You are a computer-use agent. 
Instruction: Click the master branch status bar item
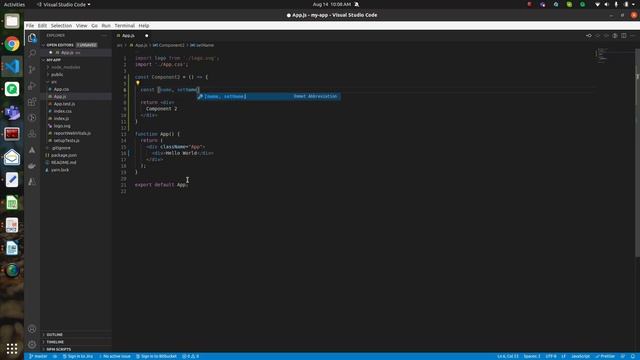38,356
